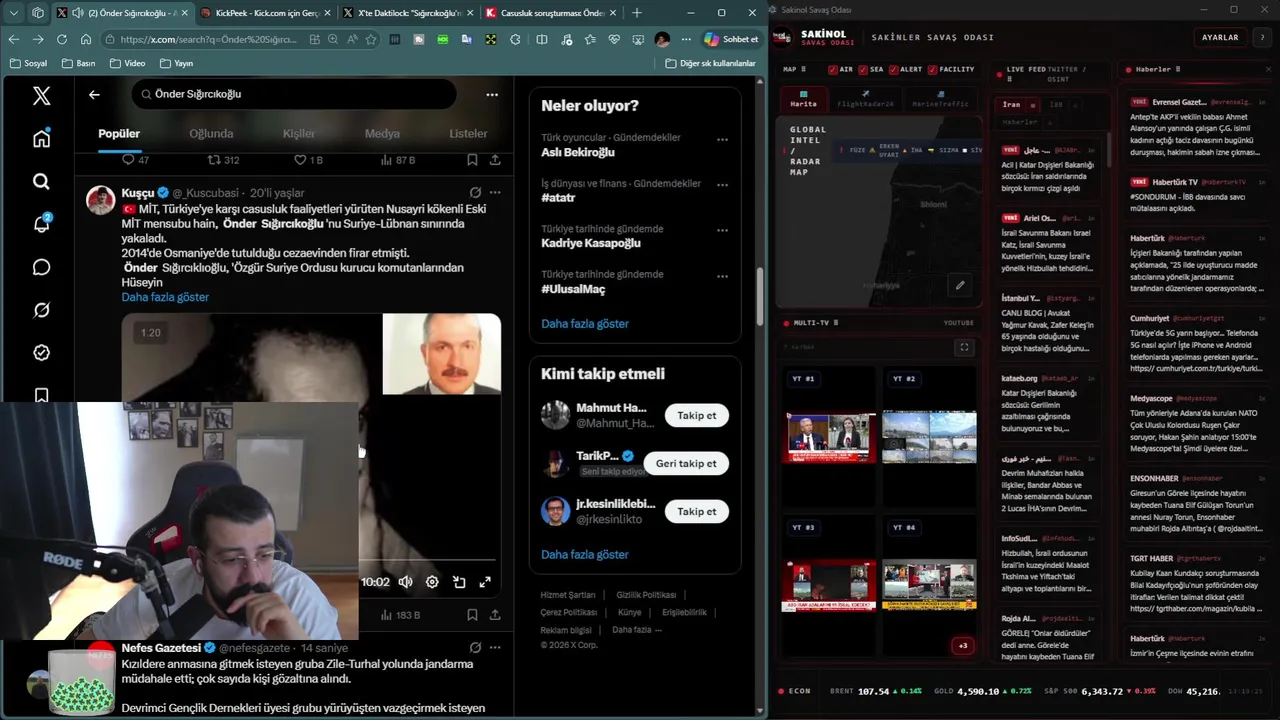Click the X logo at top of sidebar
The height and width of the screenshot is (720, 1280).
41,96
